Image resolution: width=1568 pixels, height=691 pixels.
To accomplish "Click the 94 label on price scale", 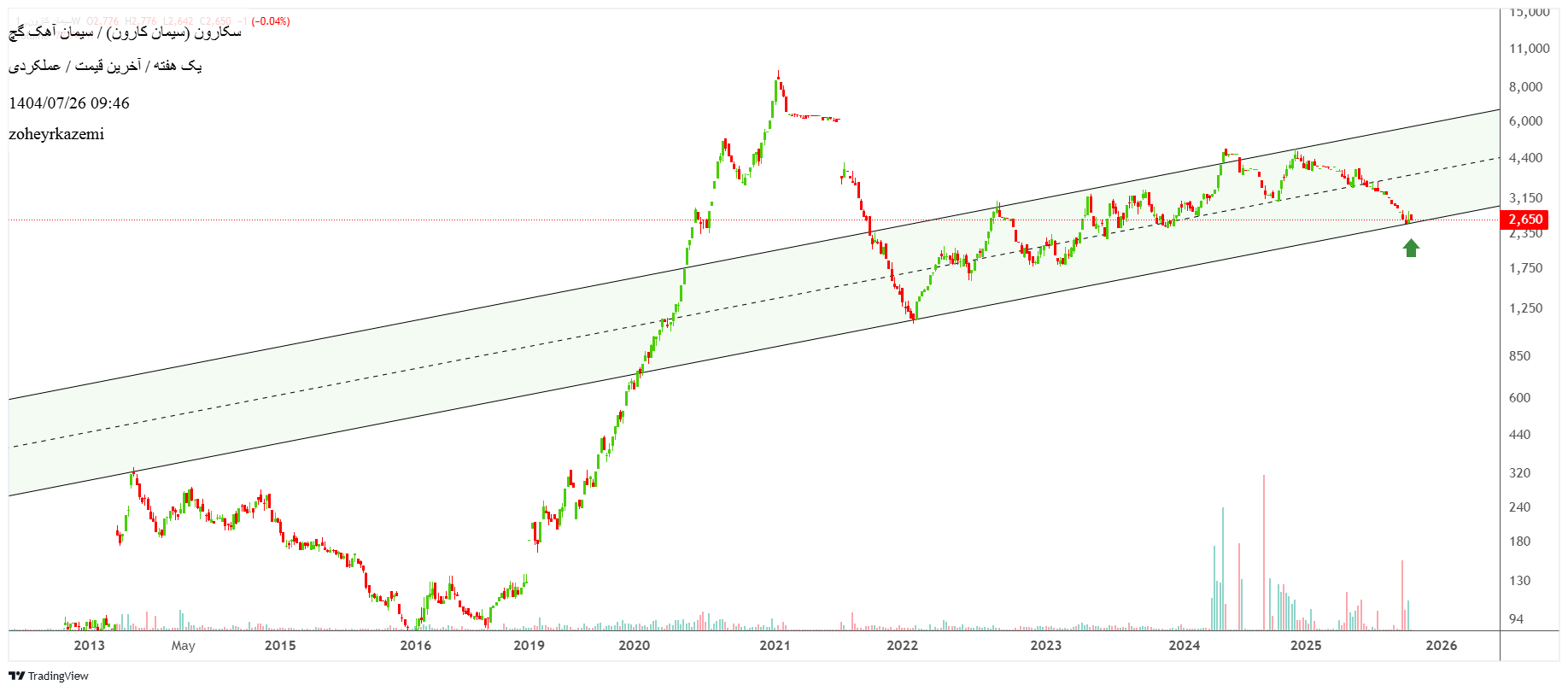I will (1516, 618).
